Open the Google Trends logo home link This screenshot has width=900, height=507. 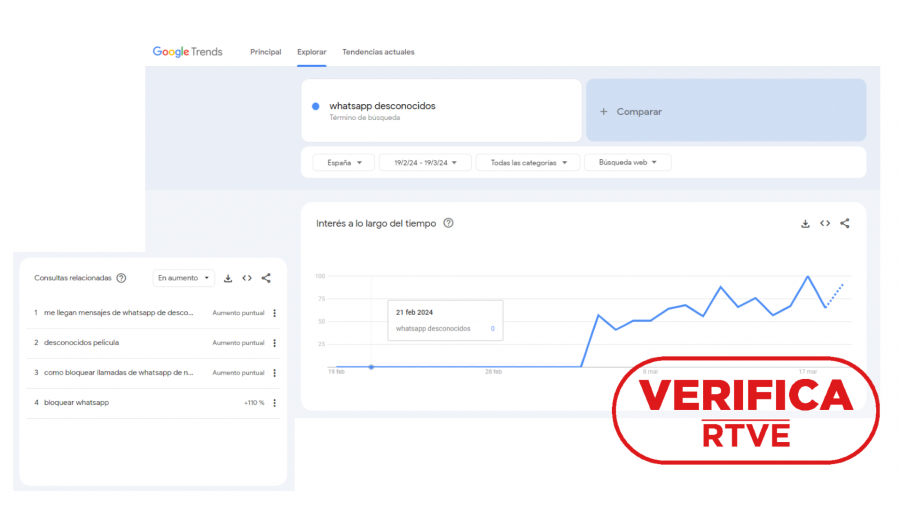point(187,52)
